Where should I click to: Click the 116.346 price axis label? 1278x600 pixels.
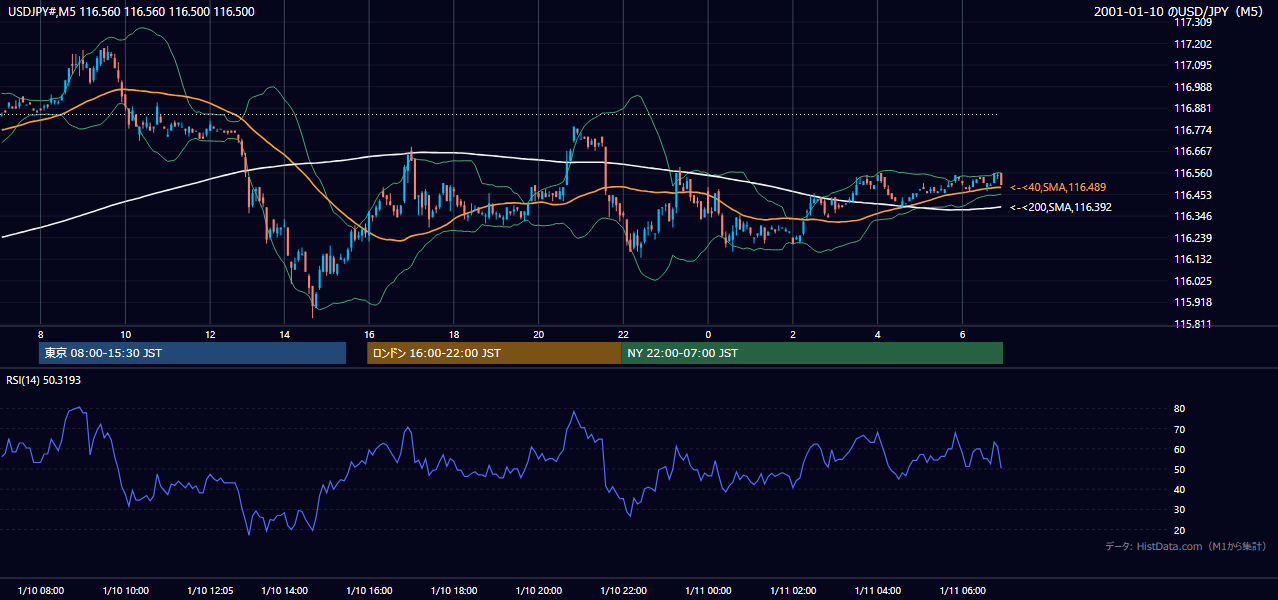click(x=1193, y=216)
